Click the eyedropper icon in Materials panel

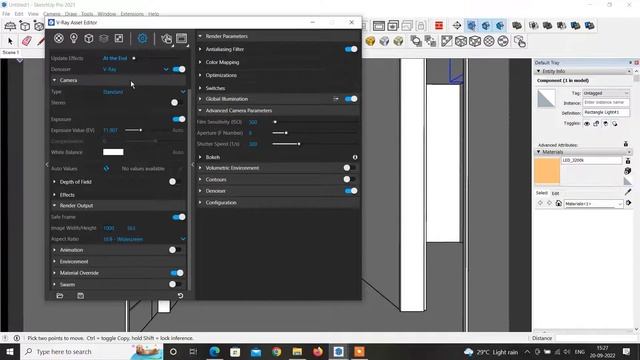pyautogui.click(x=628, y=192)
